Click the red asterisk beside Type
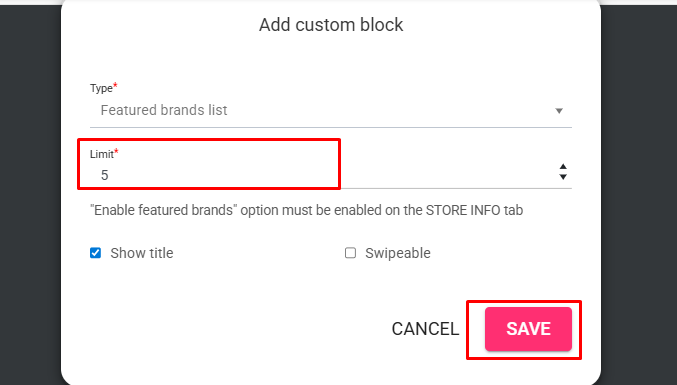Image resolution: width=677 pixels, height=385 pixels. point(115,85)
